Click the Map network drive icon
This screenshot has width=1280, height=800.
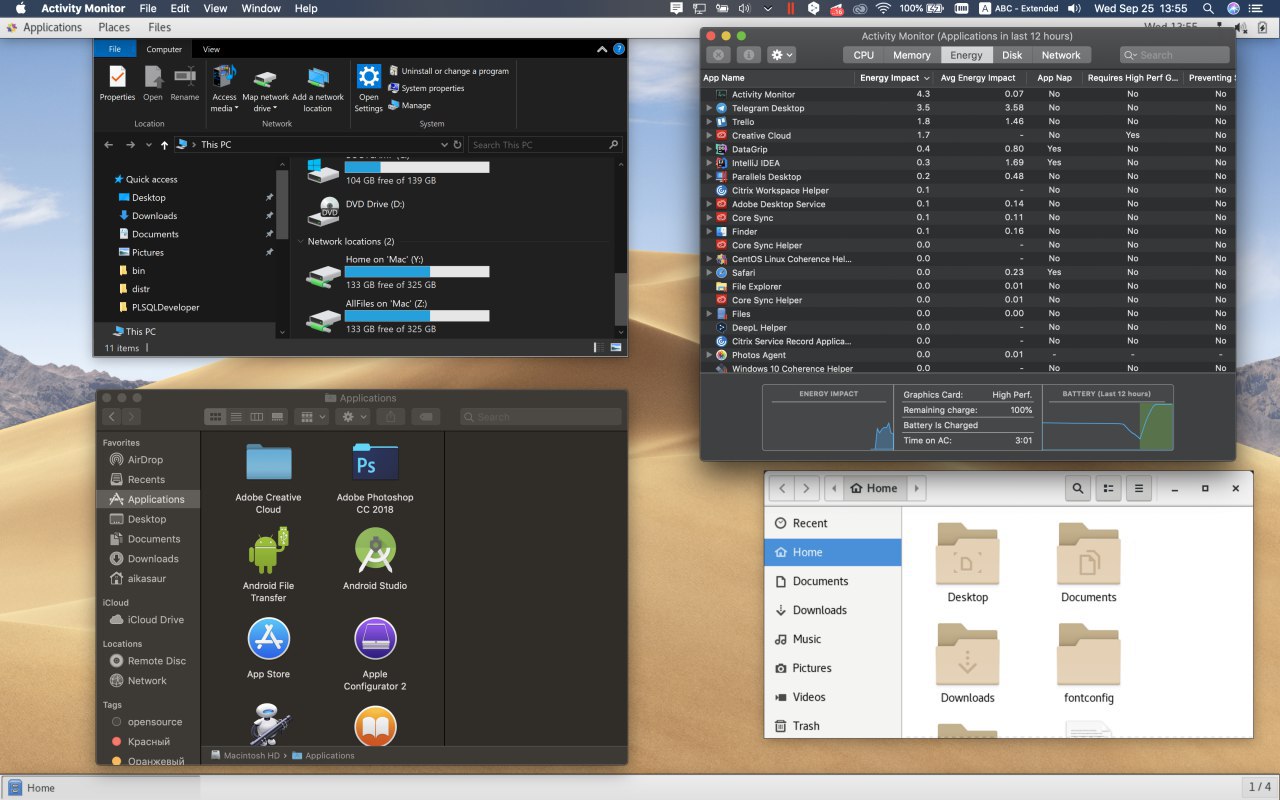(265, 80)
